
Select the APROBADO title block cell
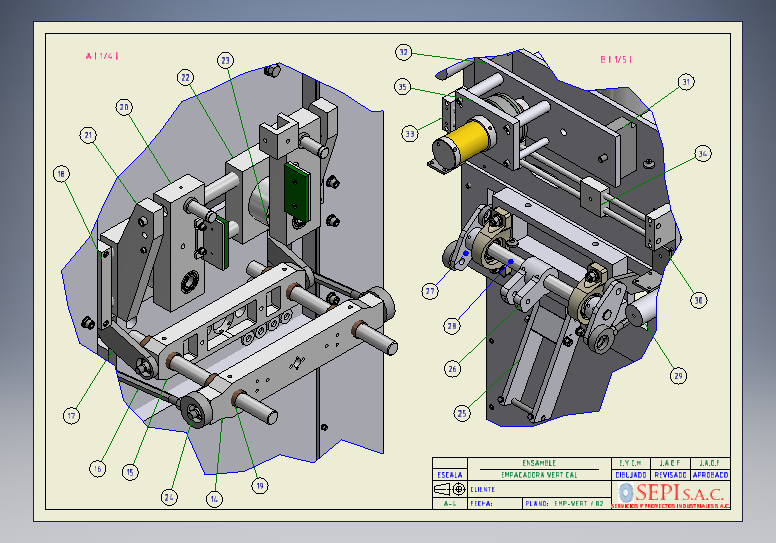712,474
